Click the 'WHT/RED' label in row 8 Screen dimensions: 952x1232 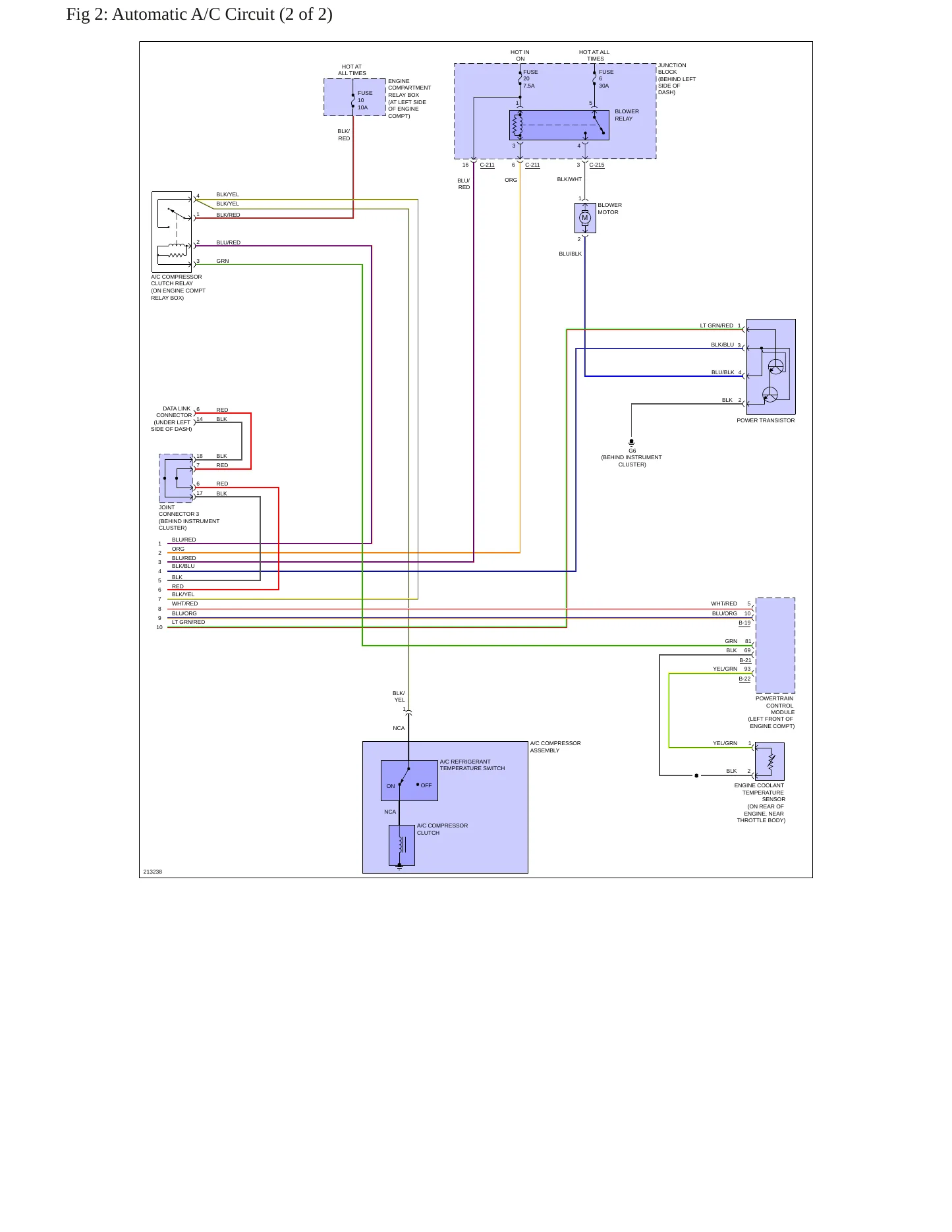185,603
